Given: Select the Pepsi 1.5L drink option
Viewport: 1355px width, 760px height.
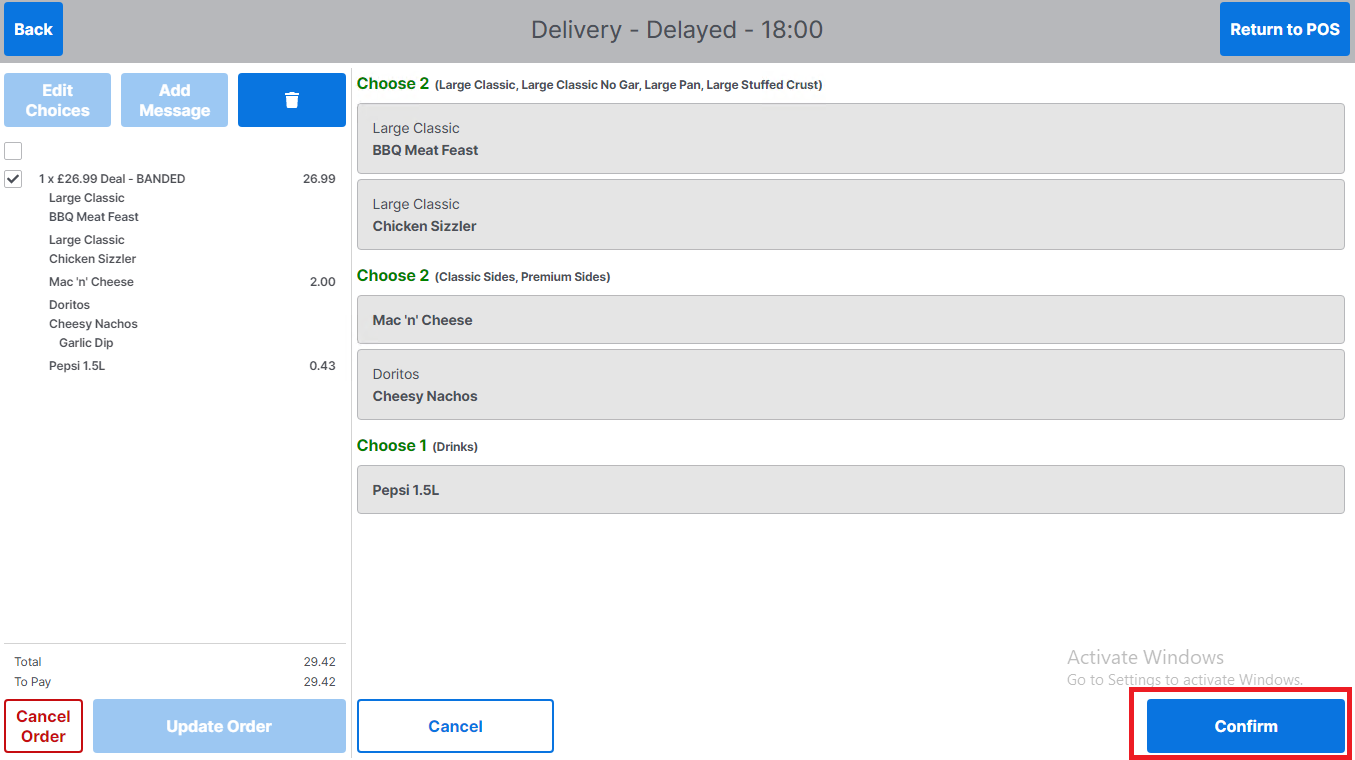Looking at the screenshot, I should coord(850,490).
